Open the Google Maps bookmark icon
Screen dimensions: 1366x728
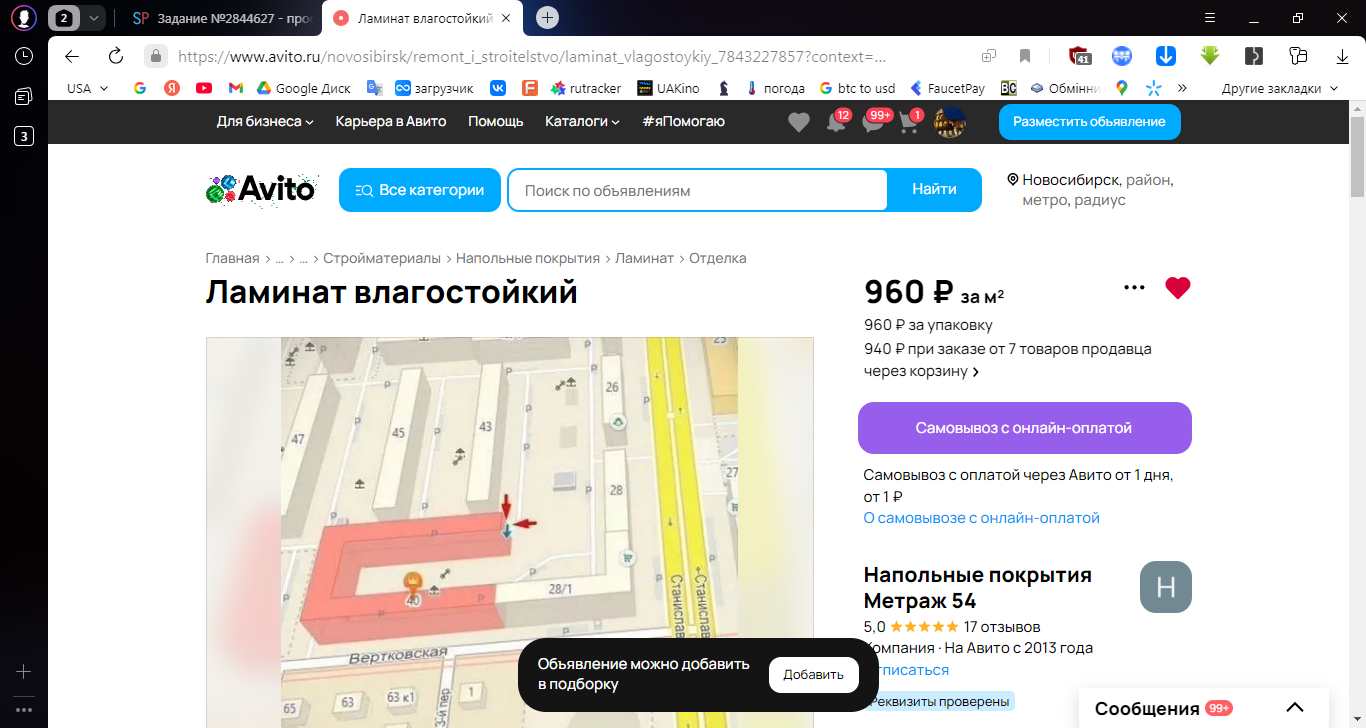coord(1122,88)
